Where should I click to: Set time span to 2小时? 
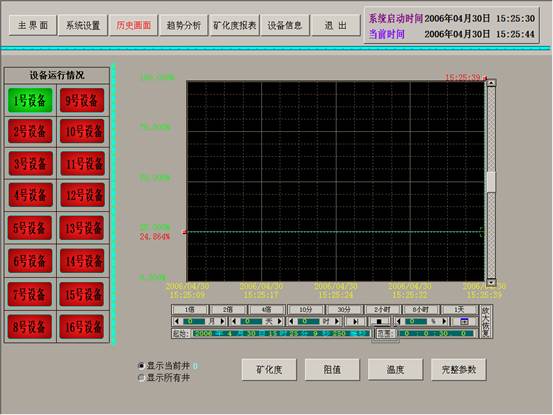382,309
